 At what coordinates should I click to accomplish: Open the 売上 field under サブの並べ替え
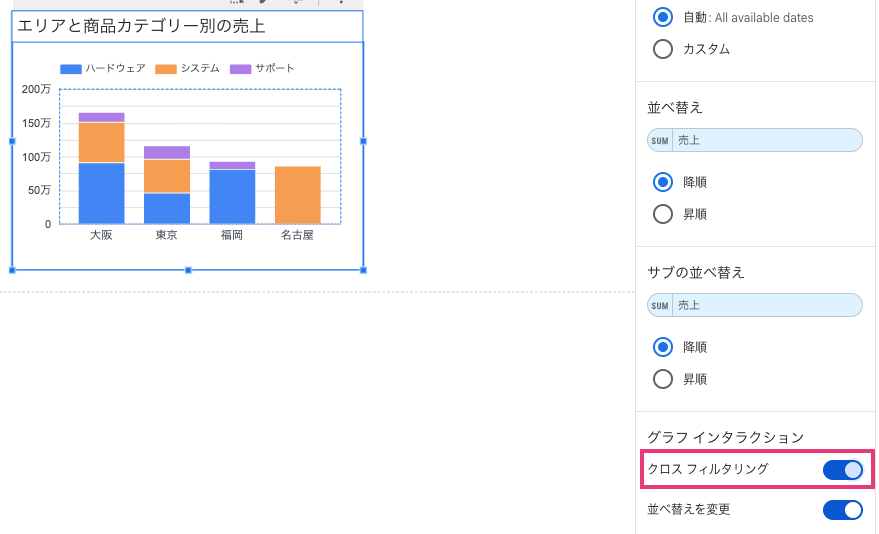(765, 306)
